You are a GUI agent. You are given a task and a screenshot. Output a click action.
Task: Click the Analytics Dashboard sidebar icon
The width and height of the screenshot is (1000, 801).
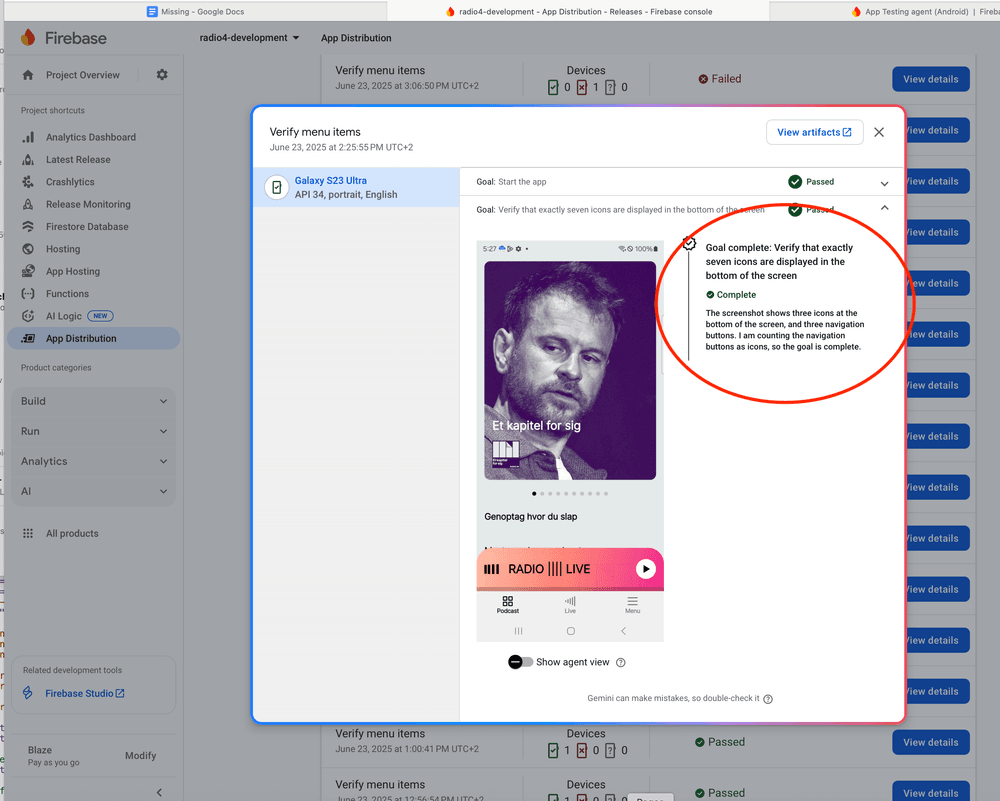pyautogui.click(x=28, y=137)
